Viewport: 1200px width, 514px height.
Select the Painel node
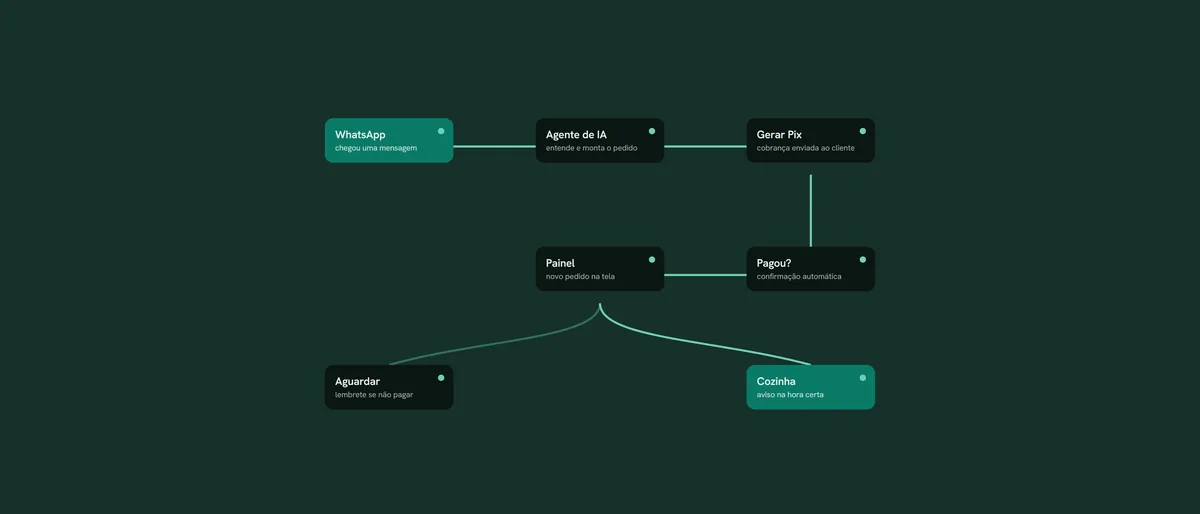[x=600, y=269]
